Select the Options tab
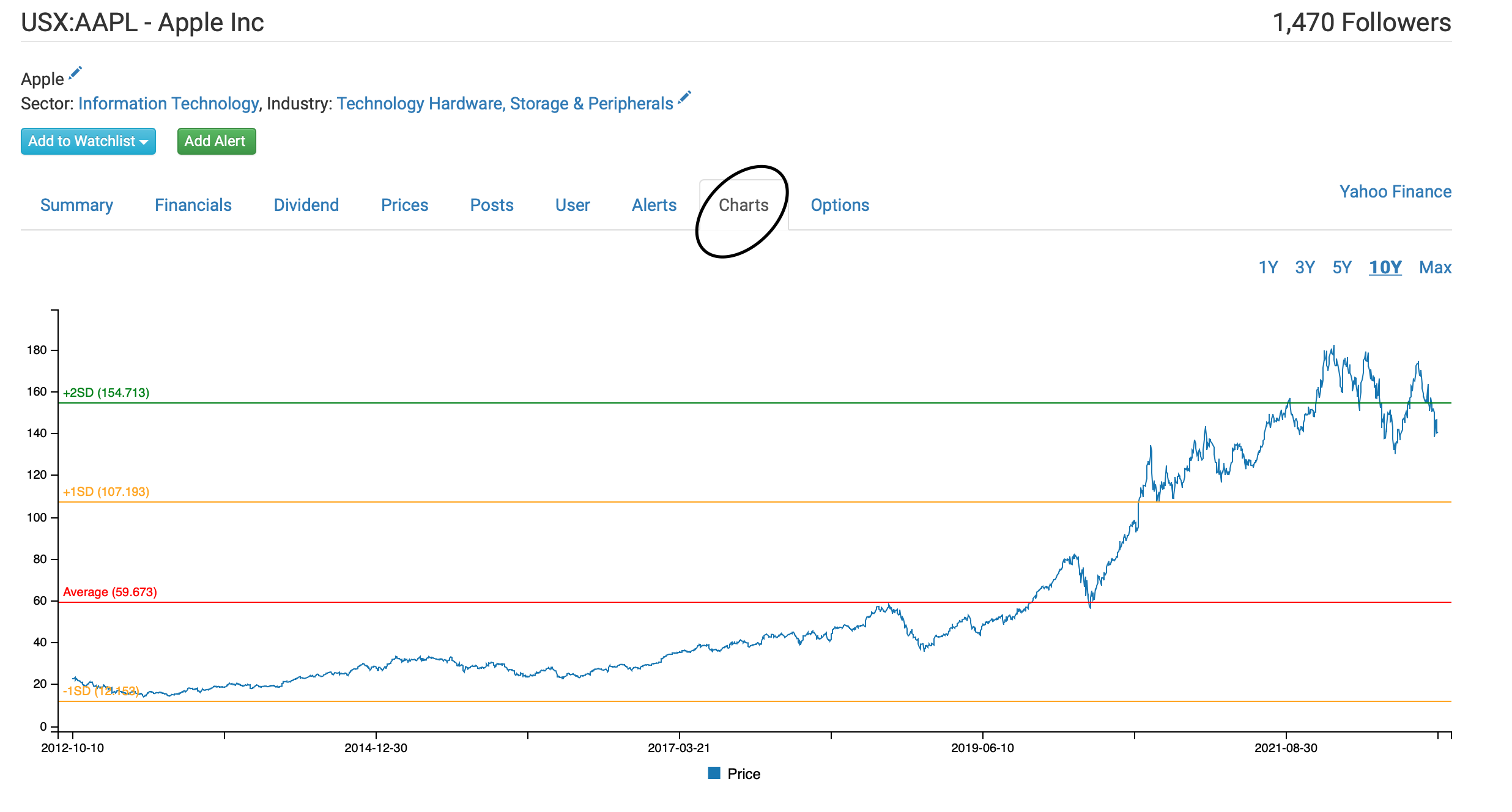 [839, 205]
